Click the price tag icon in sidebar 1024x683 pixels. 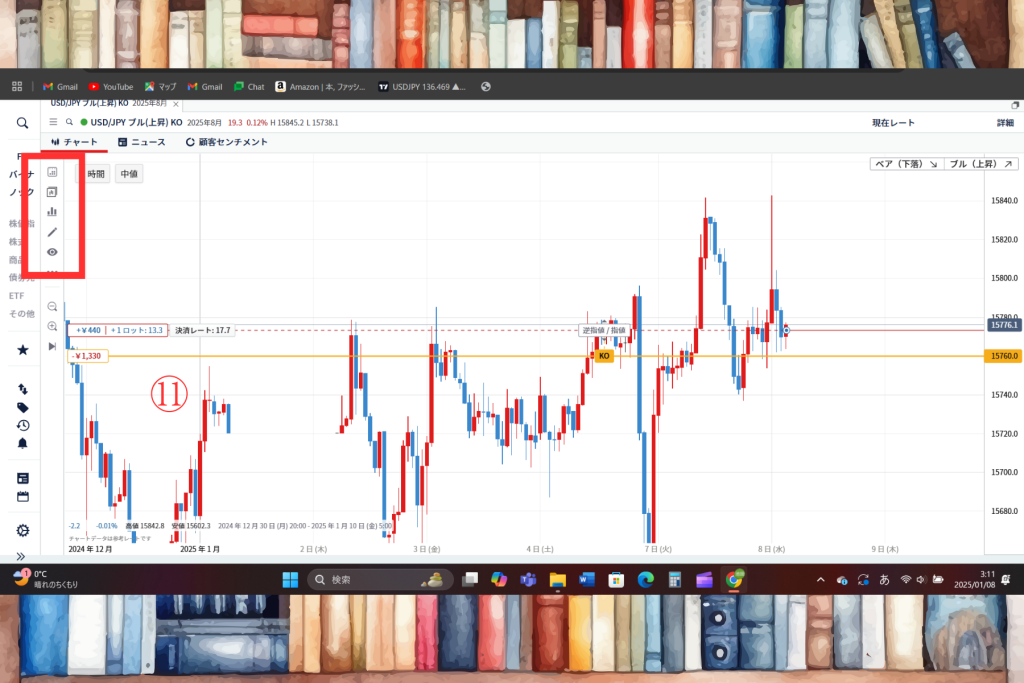pos(22,408)
